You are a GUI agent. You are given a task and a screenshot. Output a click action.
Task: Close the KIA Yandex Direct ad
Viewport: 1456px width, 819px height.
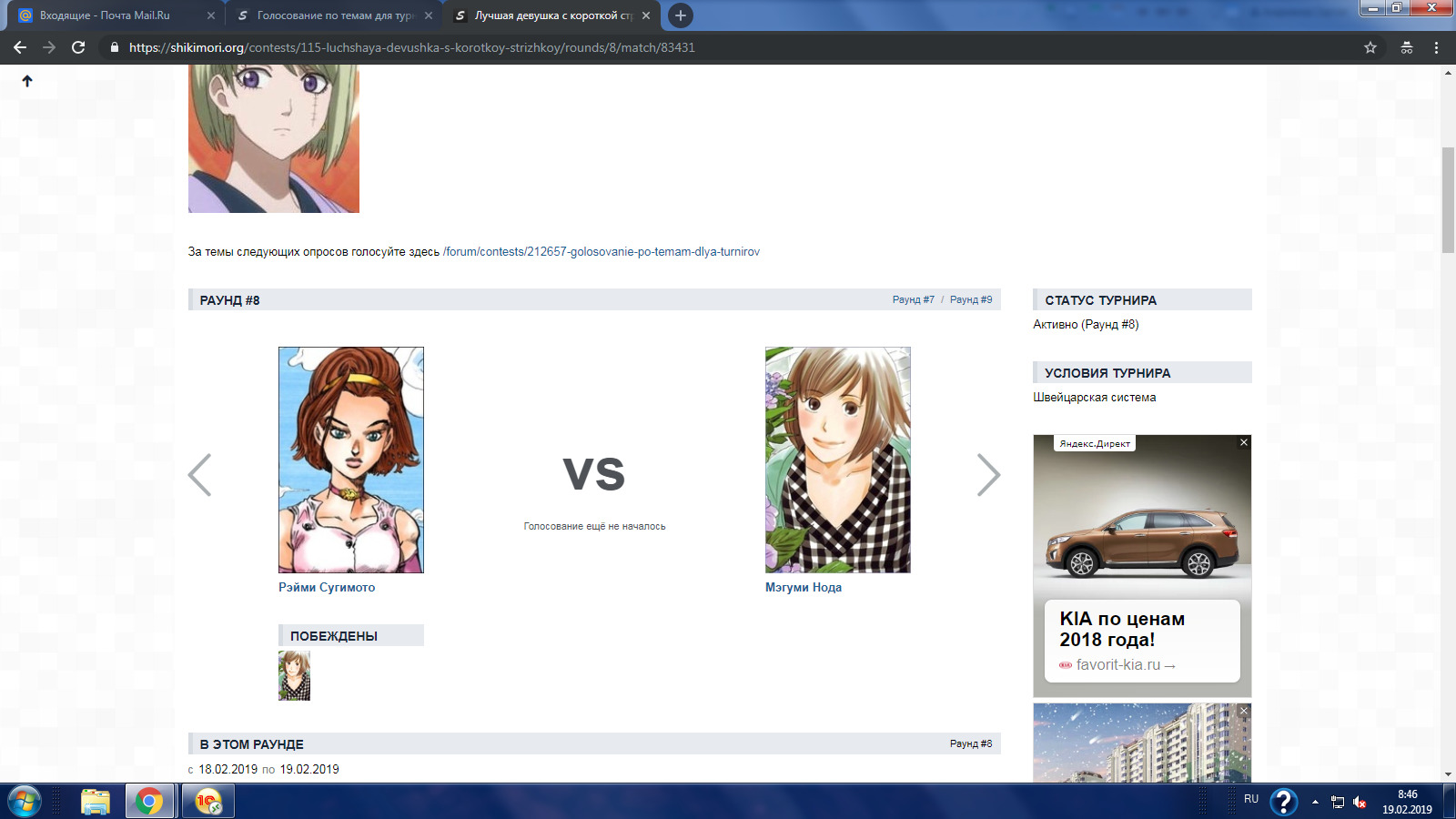(1243, 442)
